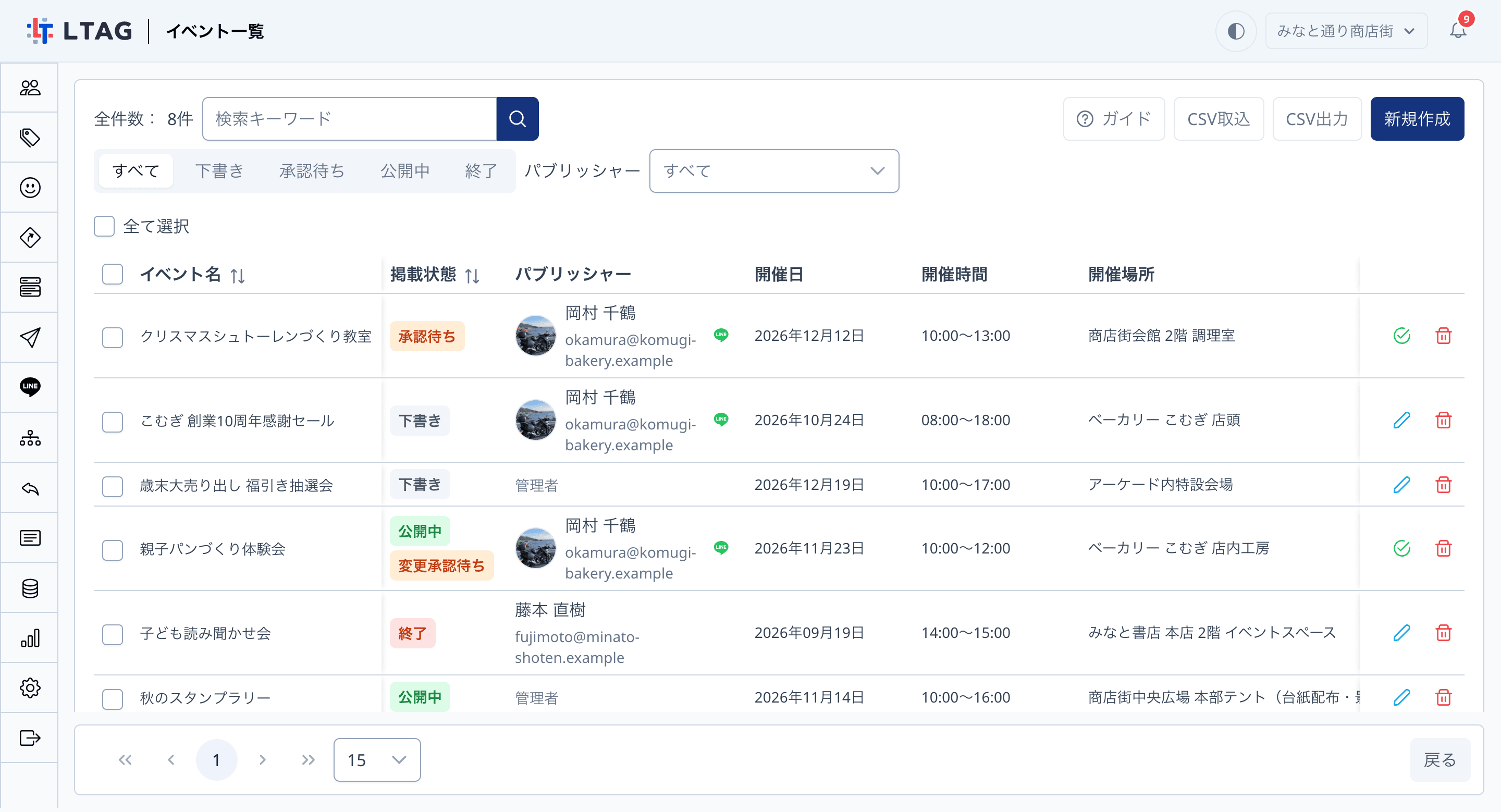Switch to 承認待ち tab
1501x812 pixels.
pos(312,171)
